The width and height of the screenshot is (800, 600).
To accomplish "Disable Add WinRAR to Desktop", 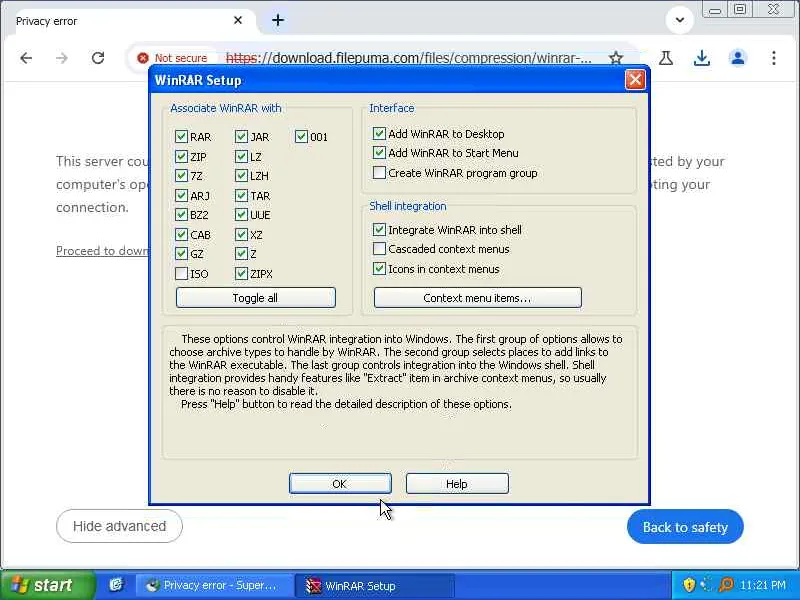I will pos(379,134).
